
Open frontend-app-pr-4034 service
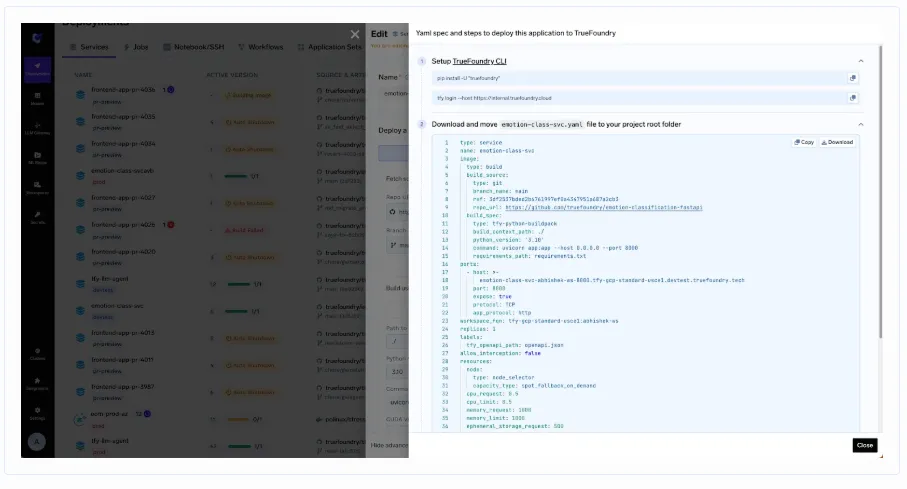(x=123, y=144)
